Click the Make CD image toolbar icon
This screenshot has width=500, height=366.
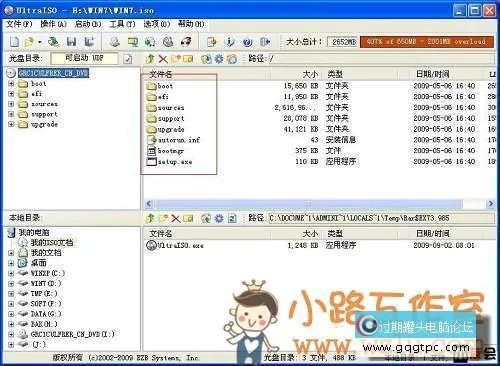pos(115,42)
